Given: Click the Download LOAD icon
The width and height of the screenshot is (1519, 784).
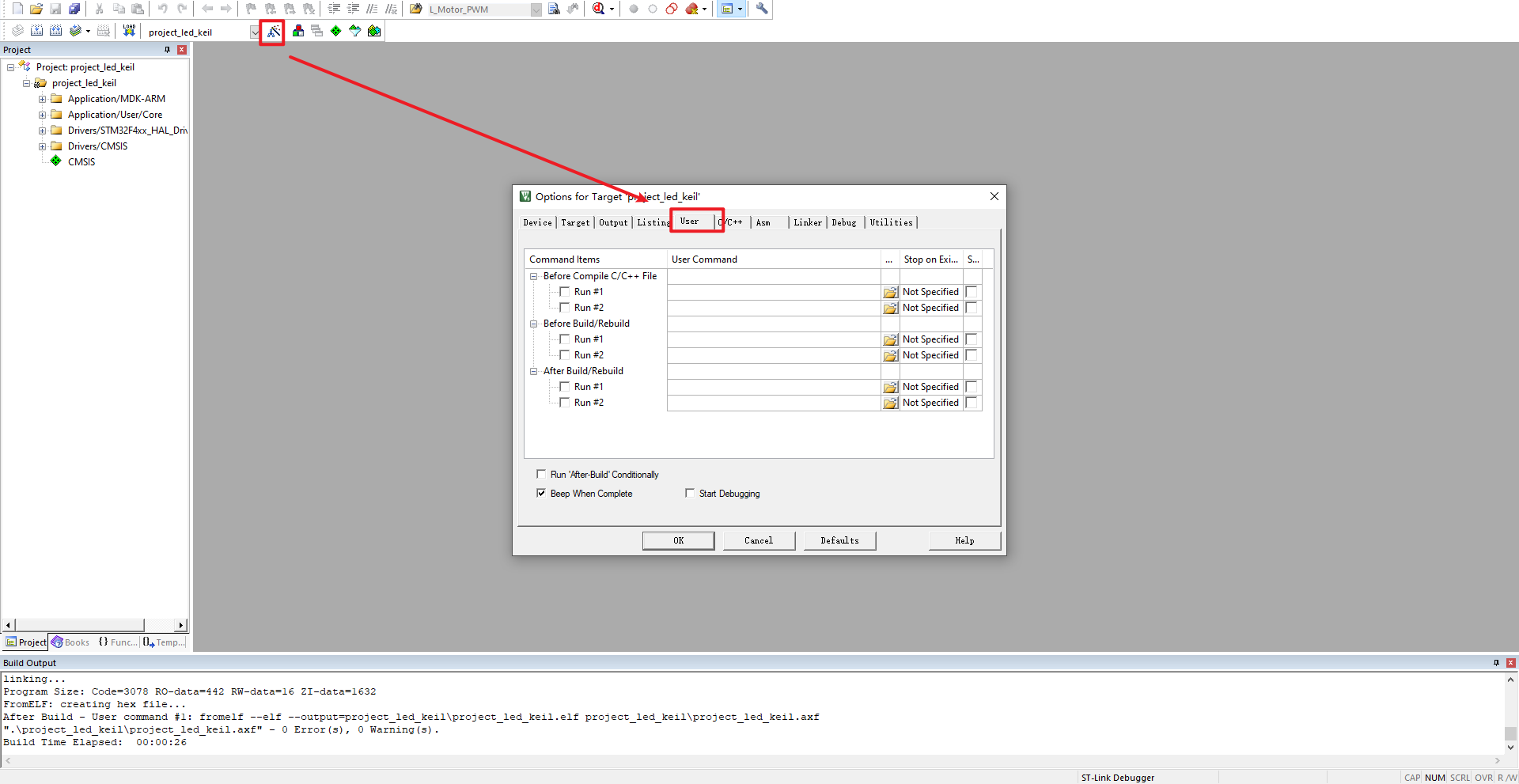Looking at the screenshot, I should click(129, 31).
